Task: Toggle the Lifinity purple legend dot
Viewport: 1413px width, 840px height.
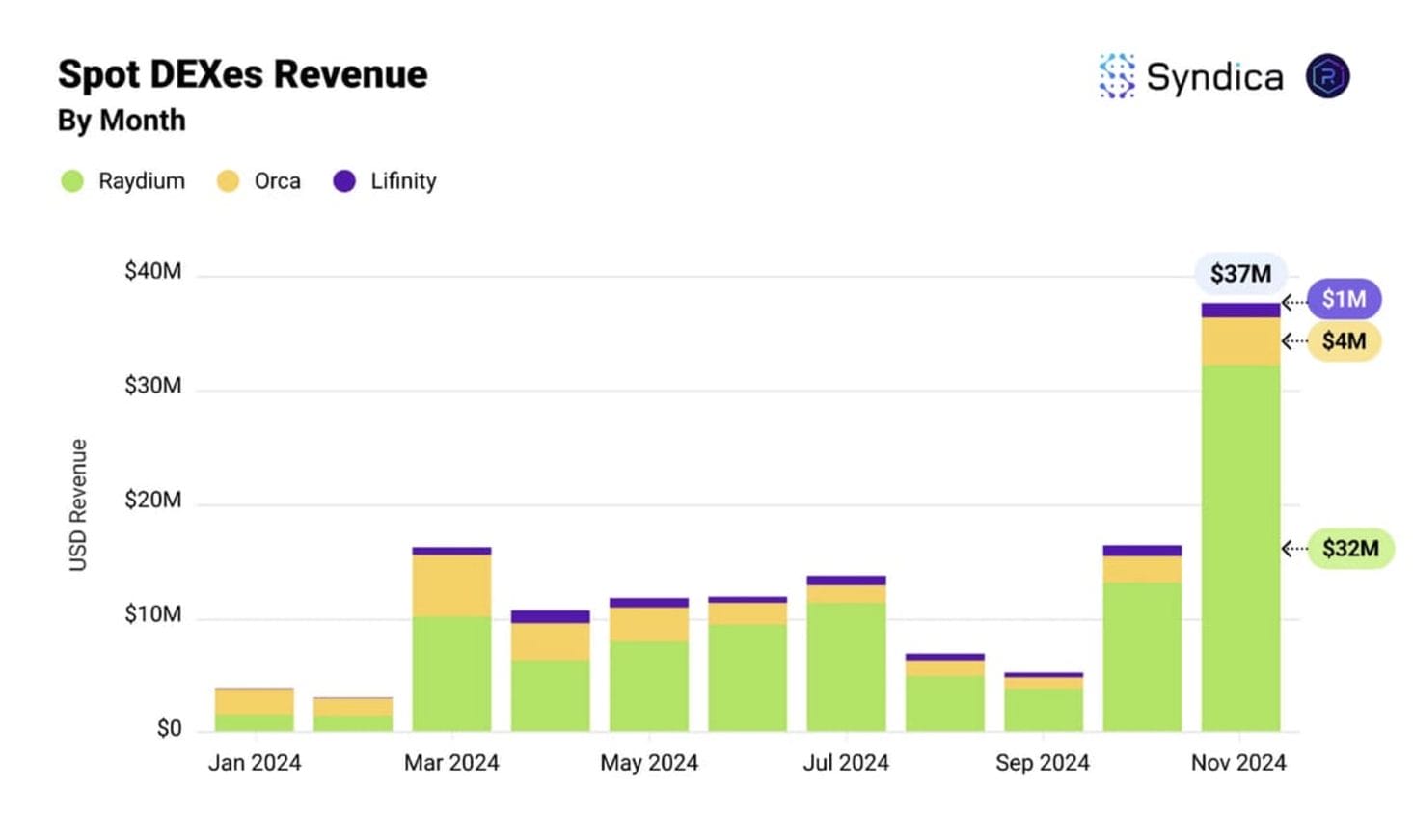Action: [344, 181]
